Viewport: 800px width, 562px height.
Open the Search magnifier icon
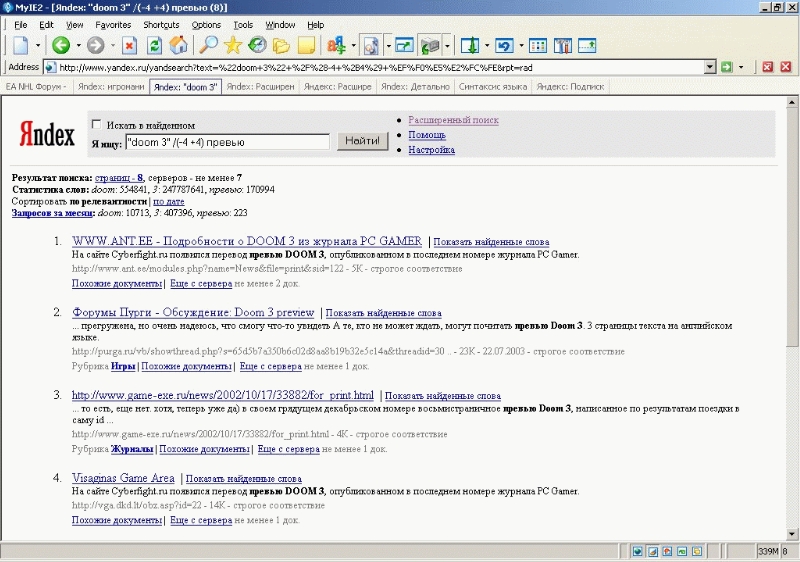pos(208,45)
